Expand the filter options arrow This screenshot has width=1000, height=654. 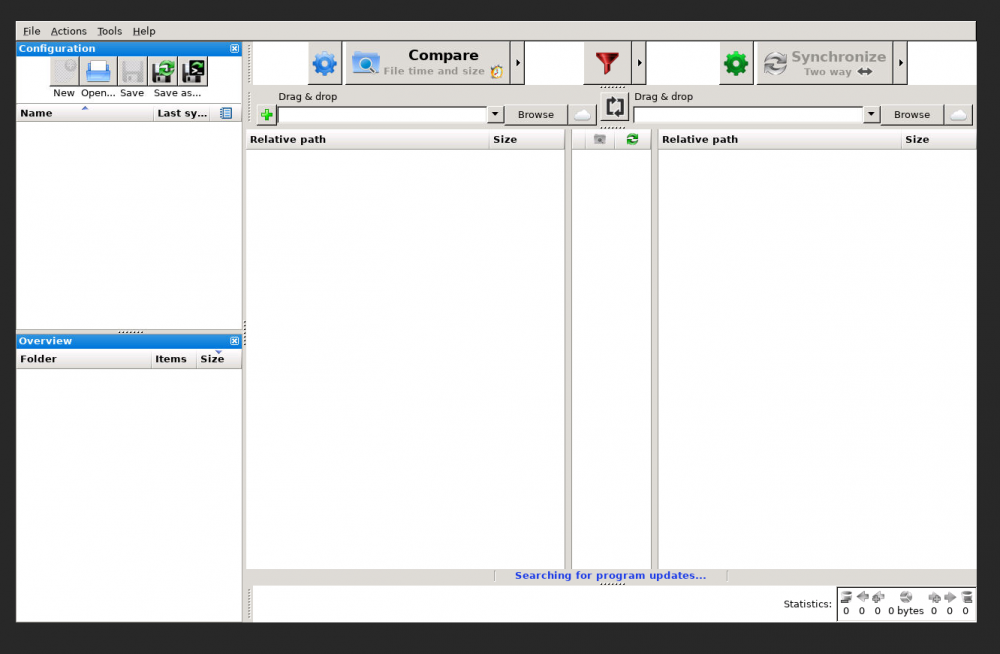[639, 63]
